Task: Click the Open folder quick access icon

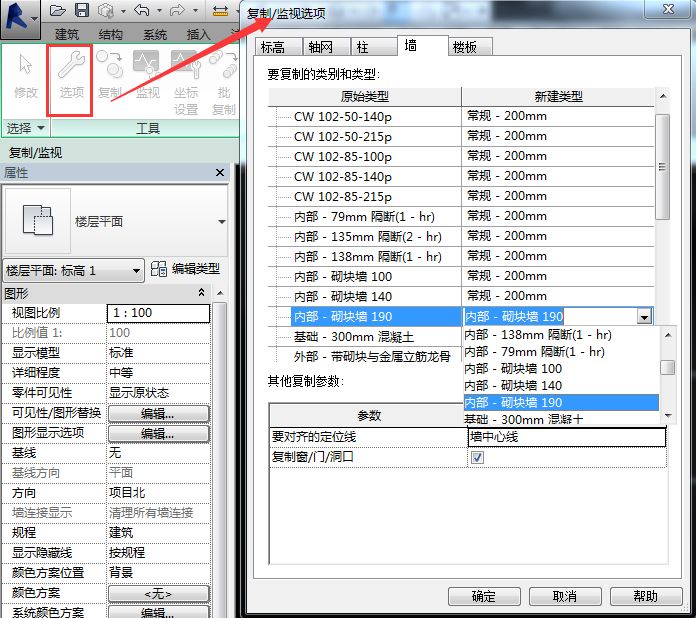Action: [58, 10]
